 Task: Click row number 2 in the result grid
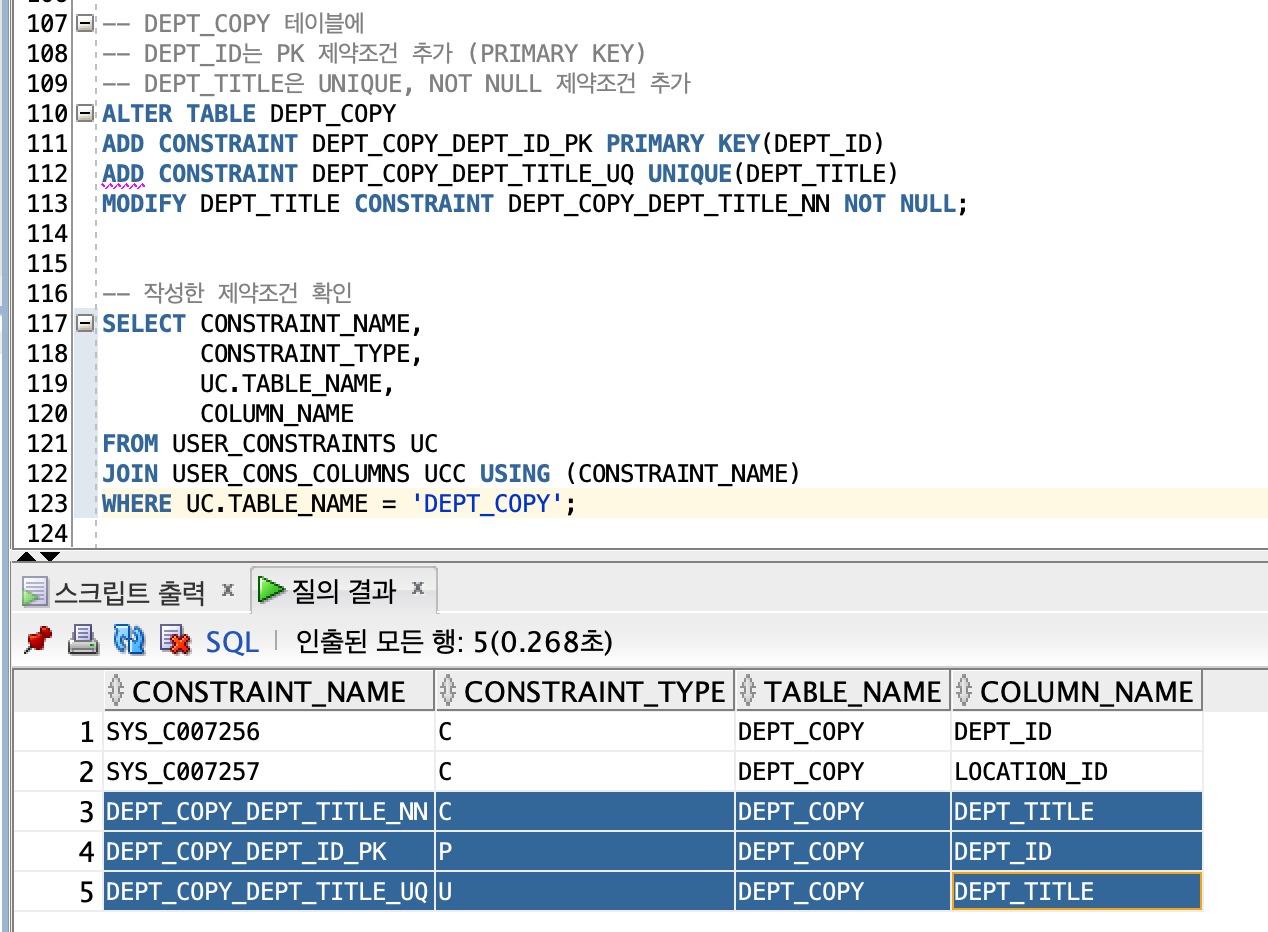coord(58,772)
